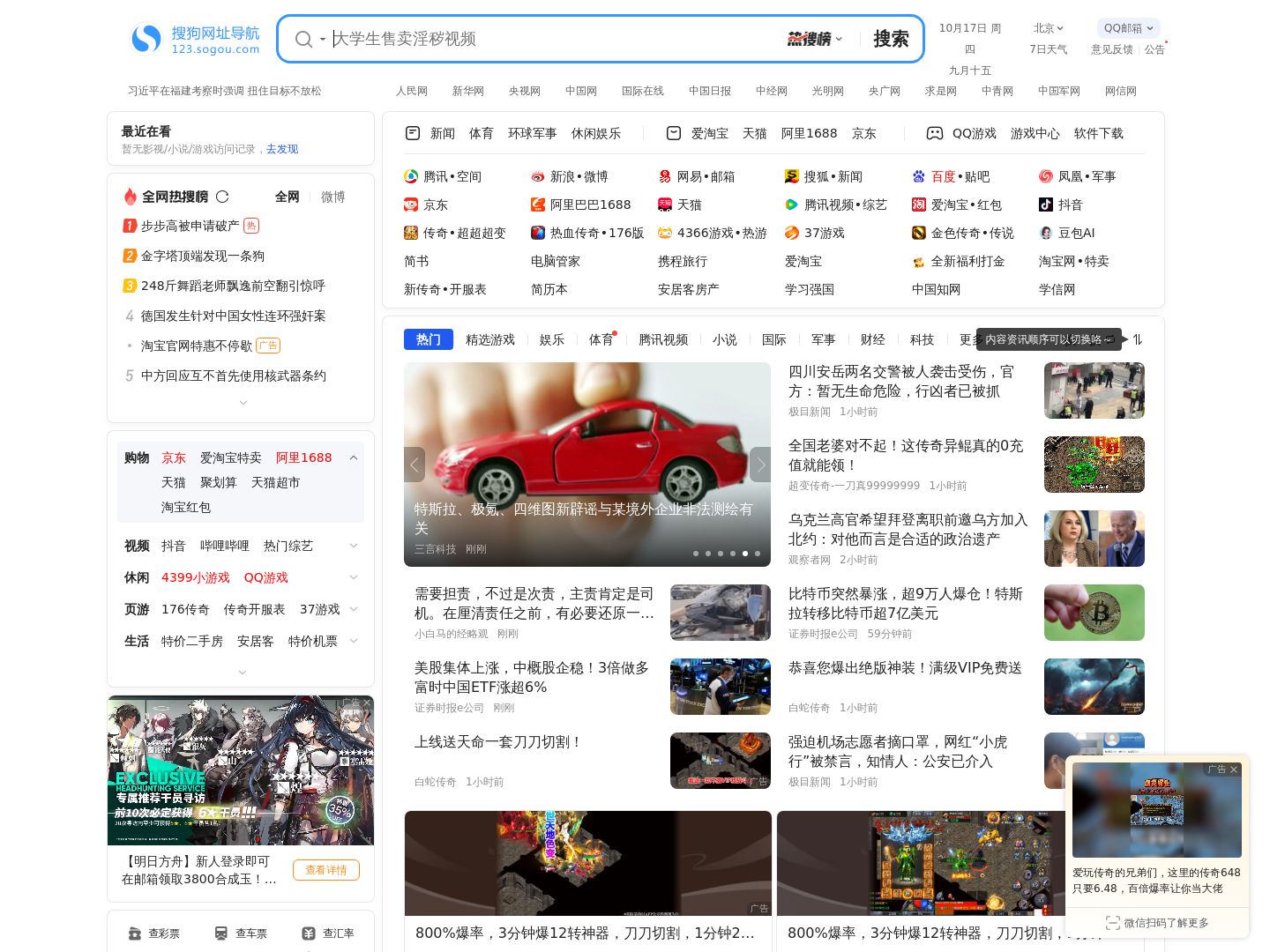Viewport: 1270px width, 952px height.
Task: Click the magnifier search engine icon
Action: click(303, 39)
